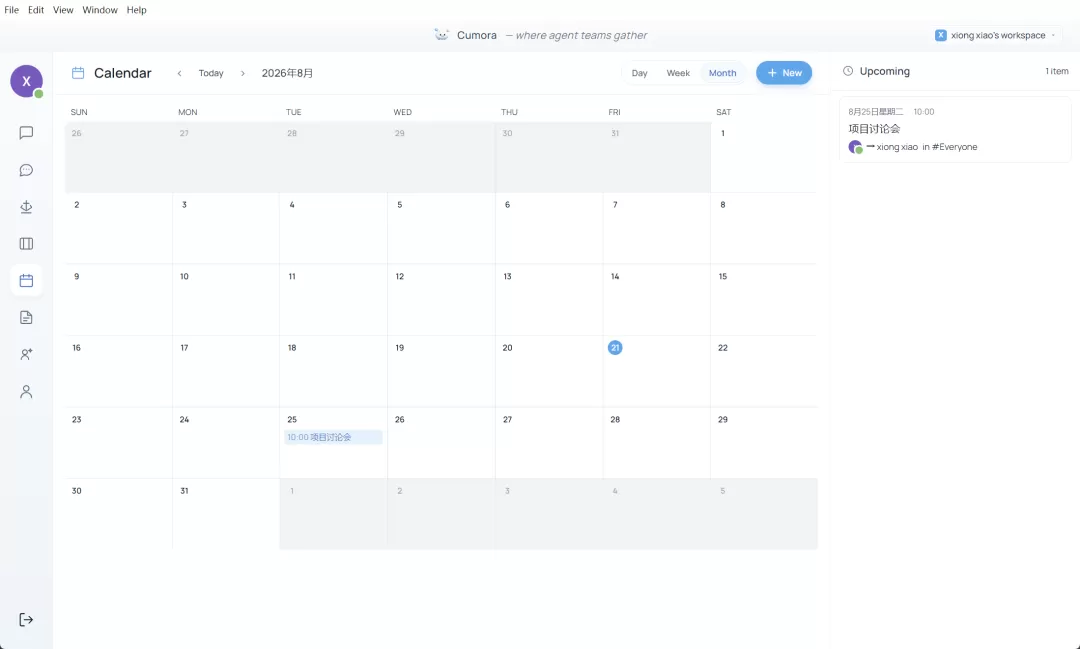Open the X user avatar in sidebar
Viewport: 1080px width, 649px height.
click(26, 81)
